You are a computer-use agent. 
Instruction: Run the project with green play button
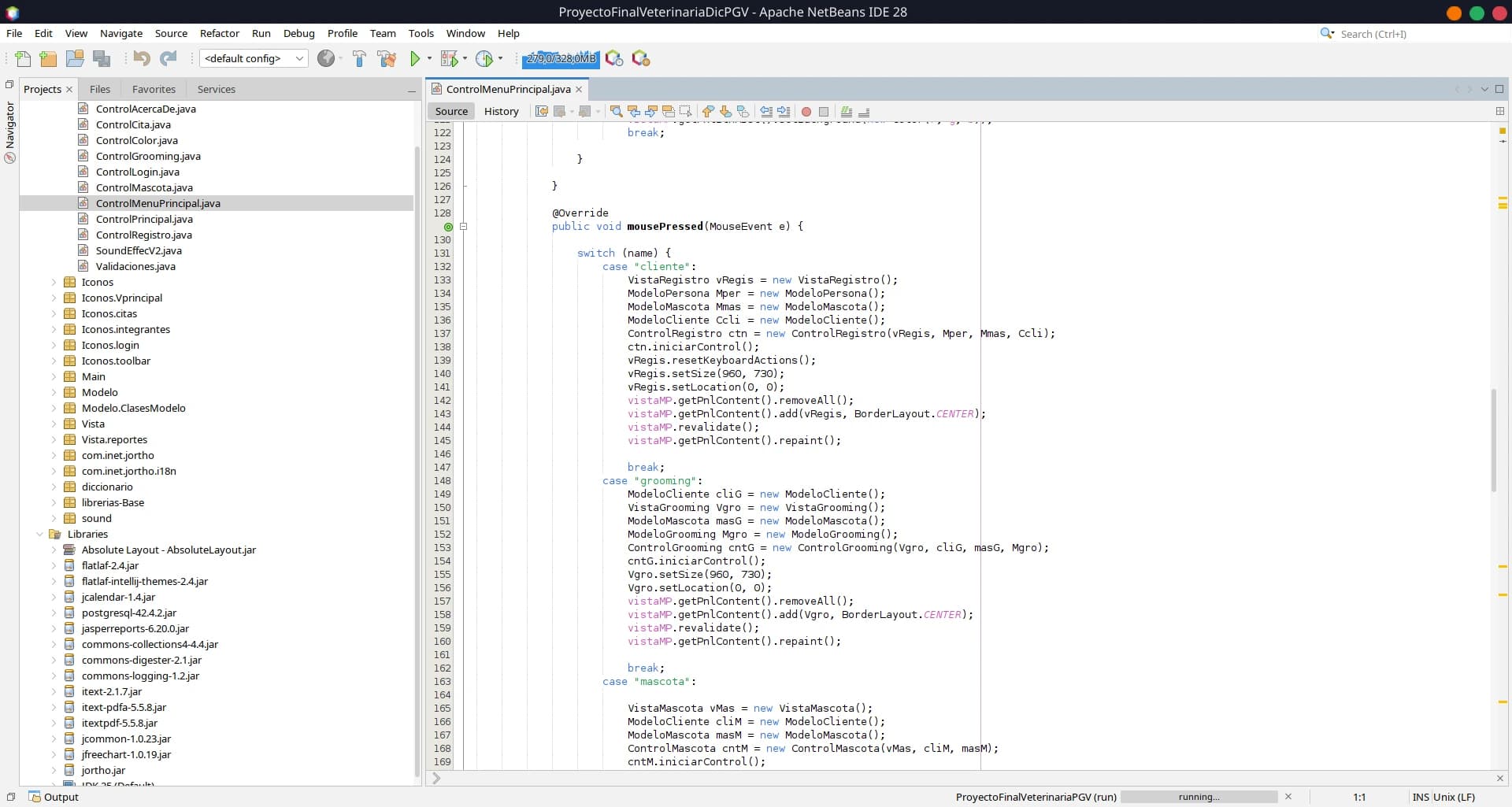coord(415,59)
